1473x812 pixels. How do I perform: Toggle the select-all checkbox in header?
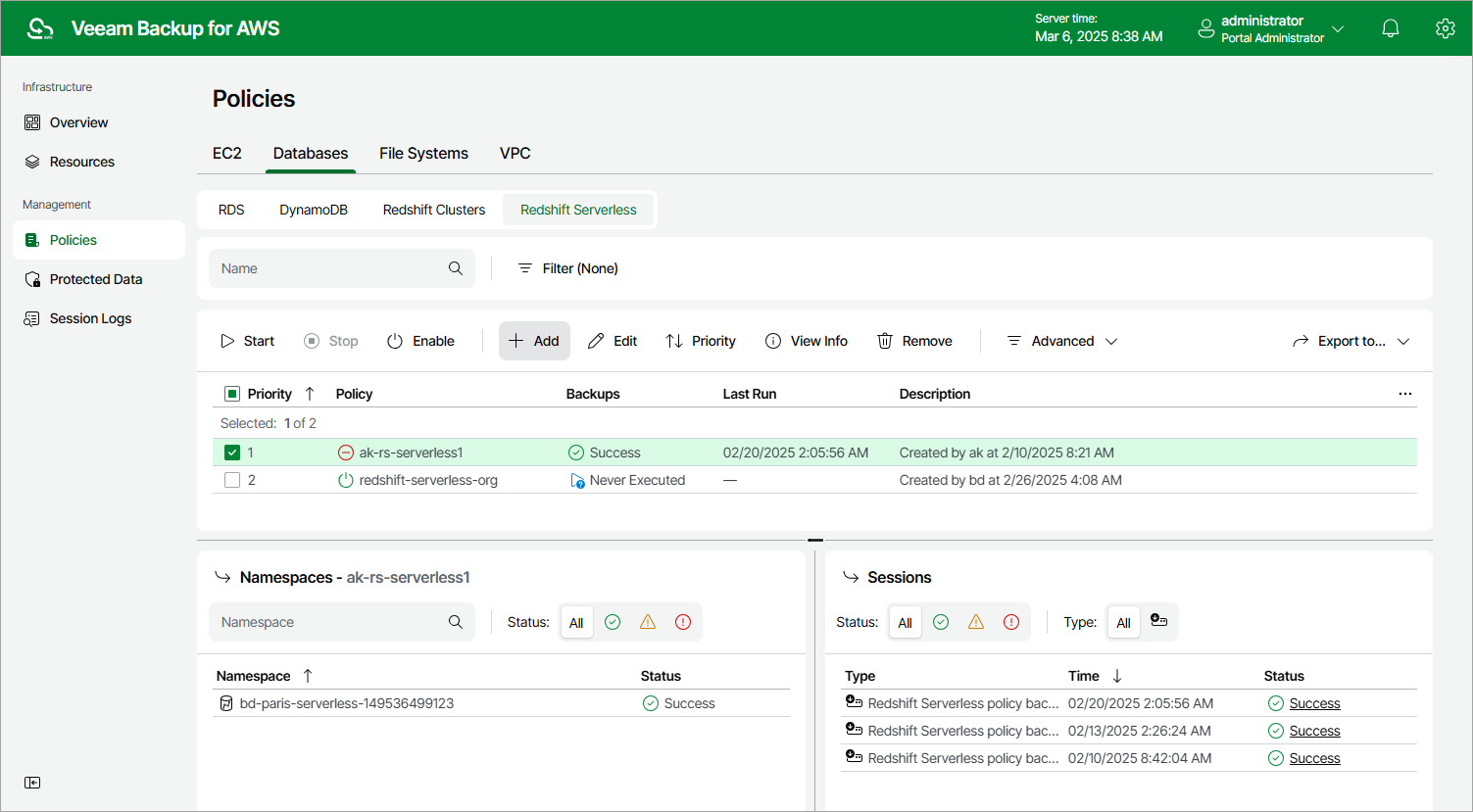coord(232,394)
